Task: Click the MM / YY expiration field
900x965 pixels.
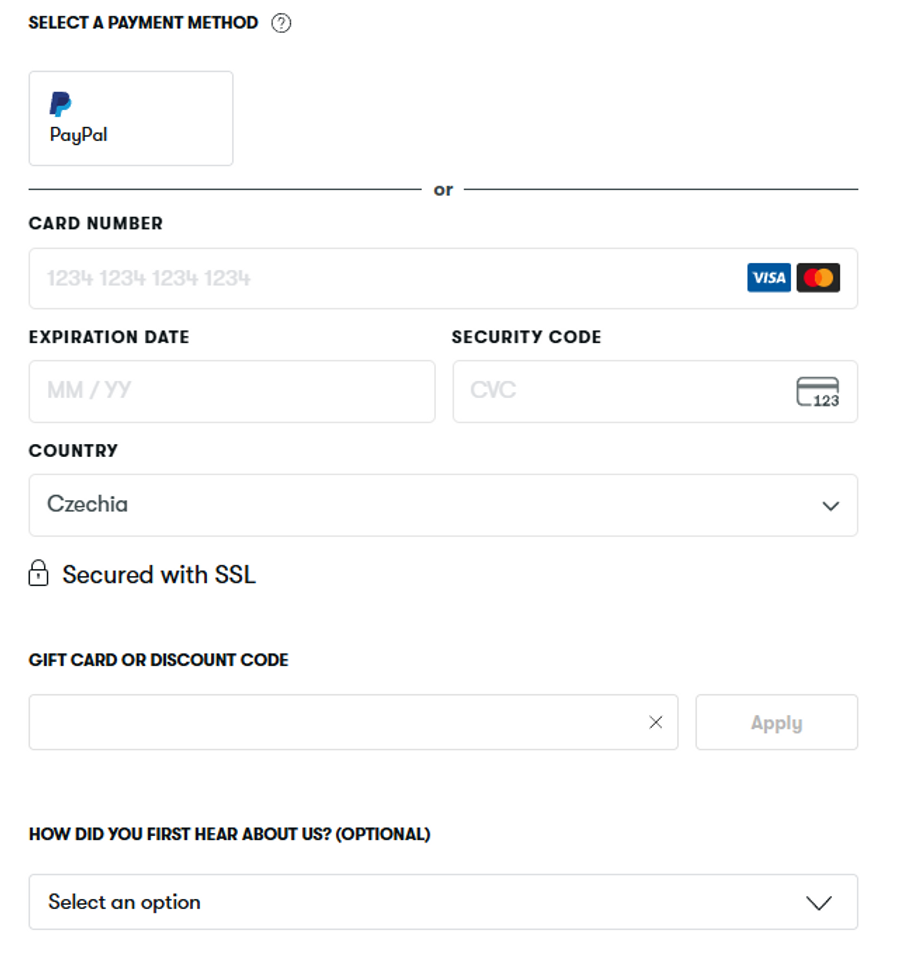Action: (x=231, y=391)
